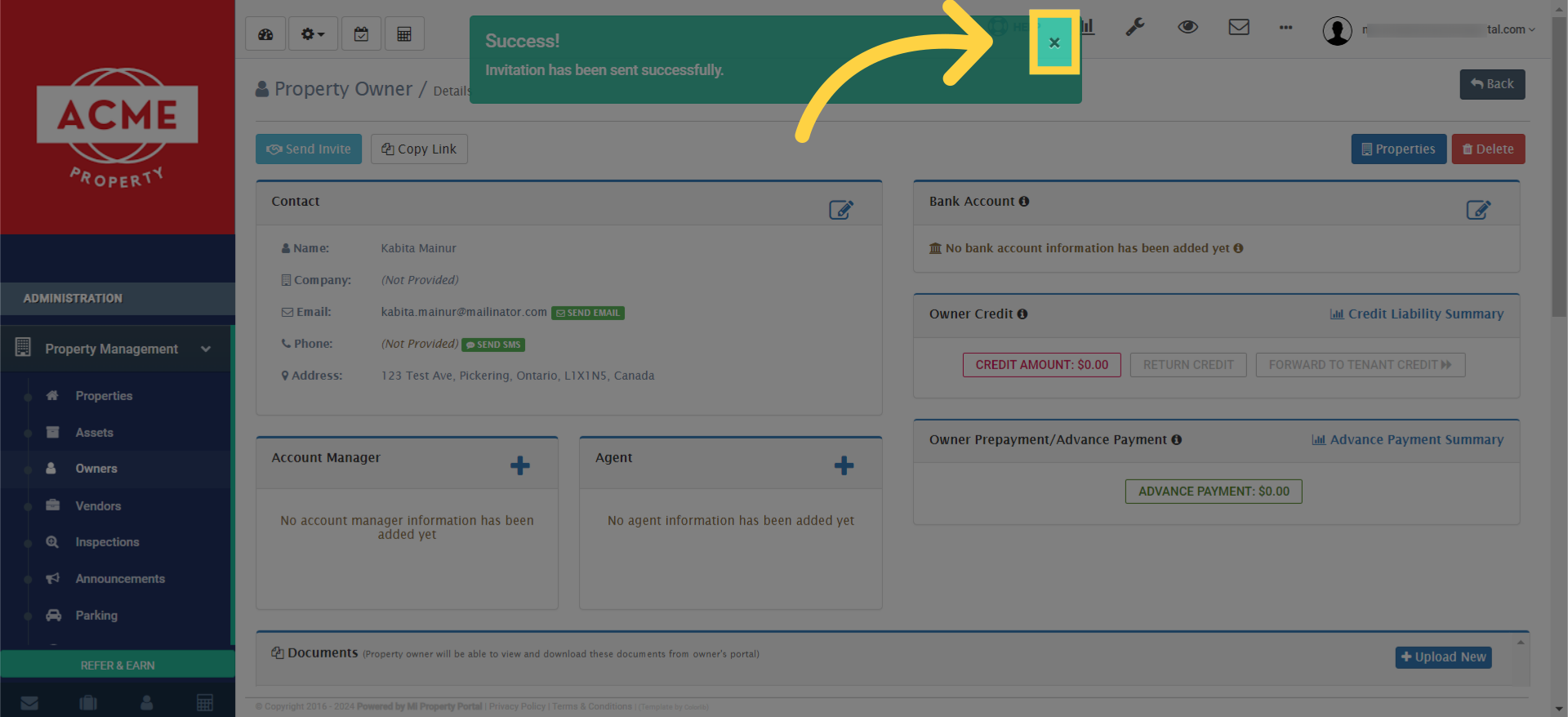Show Owner Prepayment/Advance Payment info icon
The width and height of the screenshot is (1568, 717).
click(x=1177, y=440)
